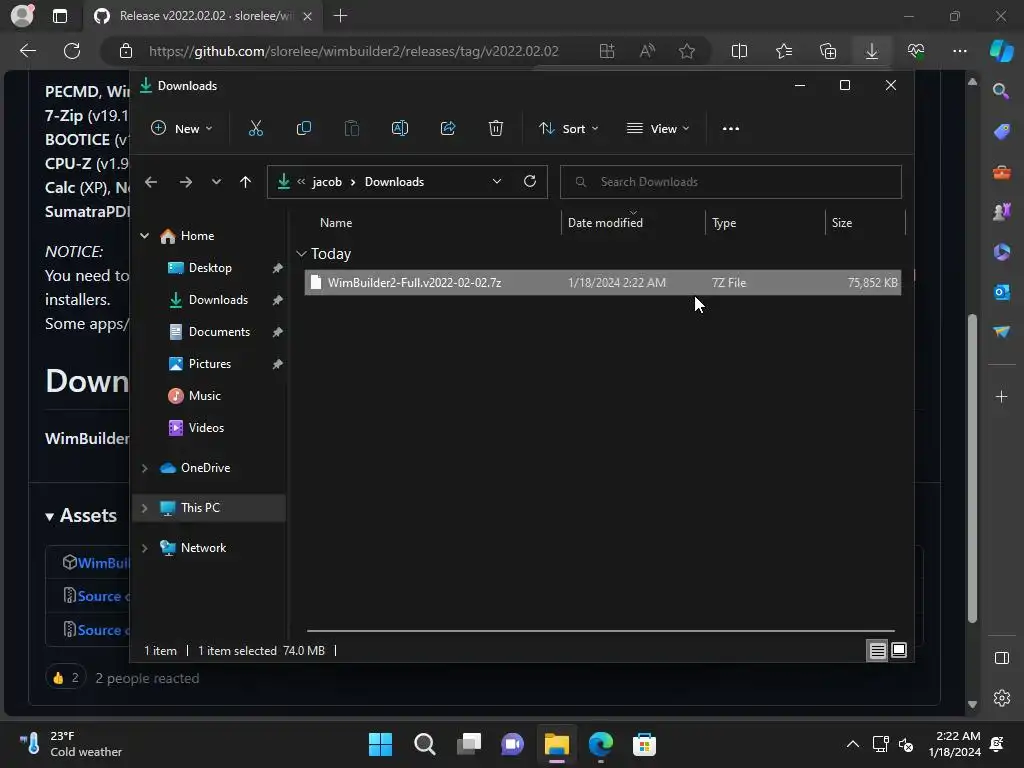Switch to details view layout icon

tap(877, 650)
